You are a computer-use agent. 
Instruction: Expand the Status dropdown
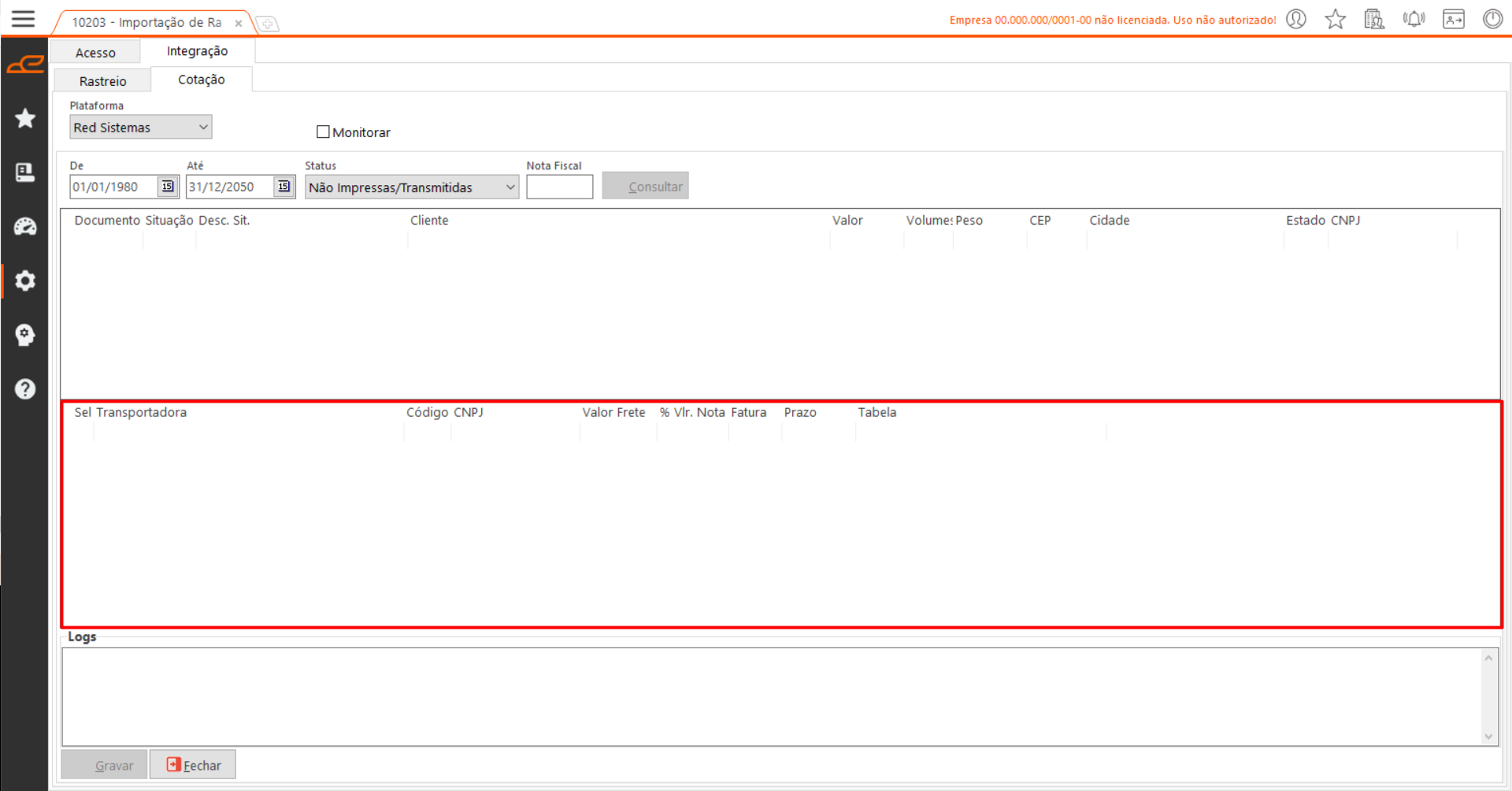510,188
